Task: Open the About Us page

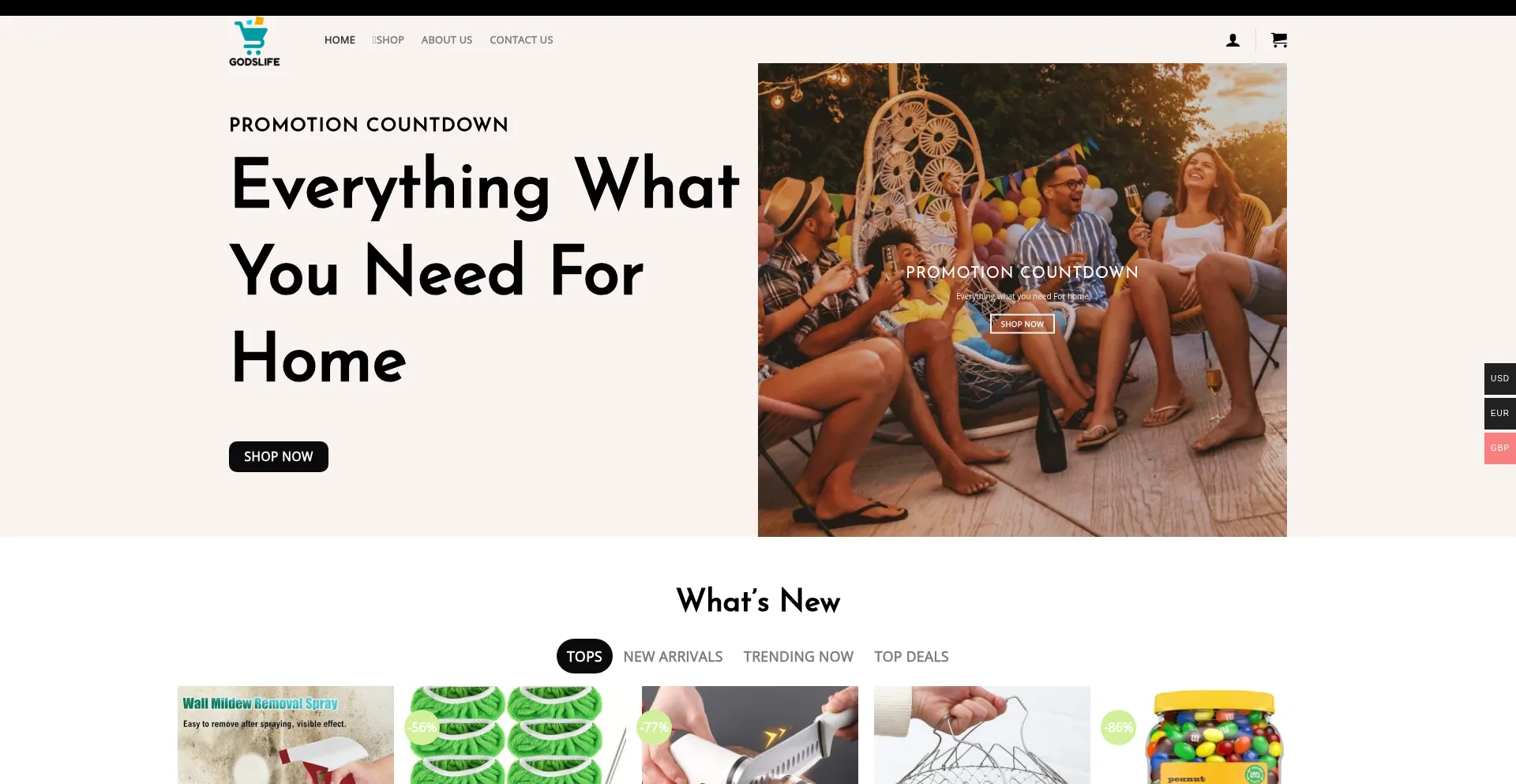Action: (x=447, y=40)
